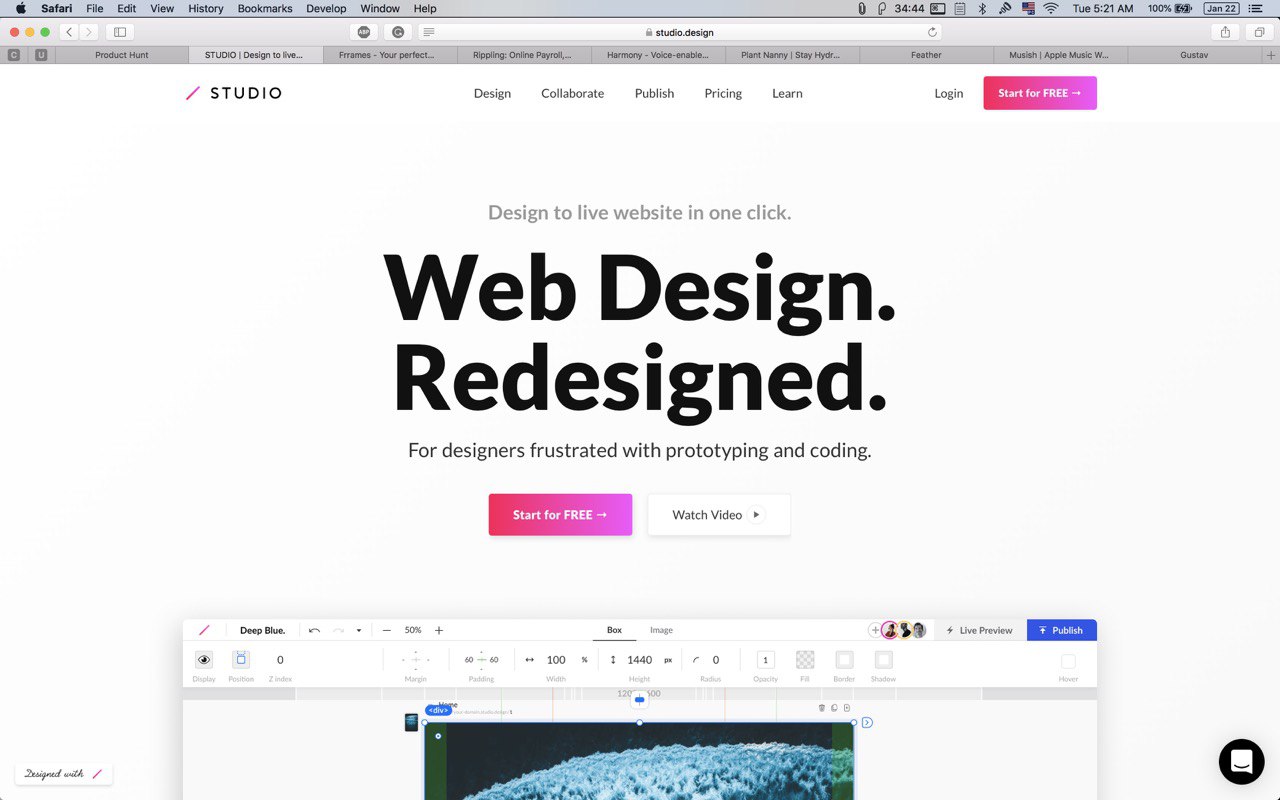
Task: Switch to the Plant Nanny tab
Action: [791, 55]
